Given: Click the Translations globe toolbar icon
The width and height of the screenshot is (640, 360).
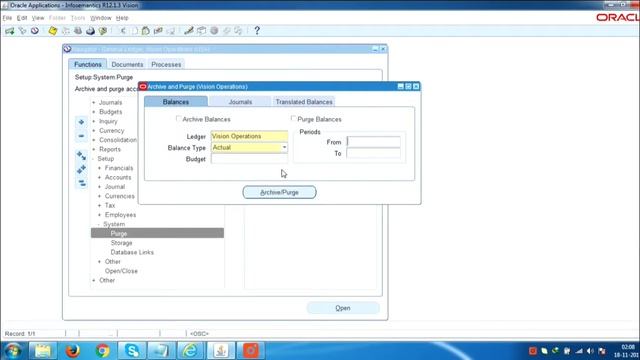Looking at the screenshot, I should coord(214,31).
